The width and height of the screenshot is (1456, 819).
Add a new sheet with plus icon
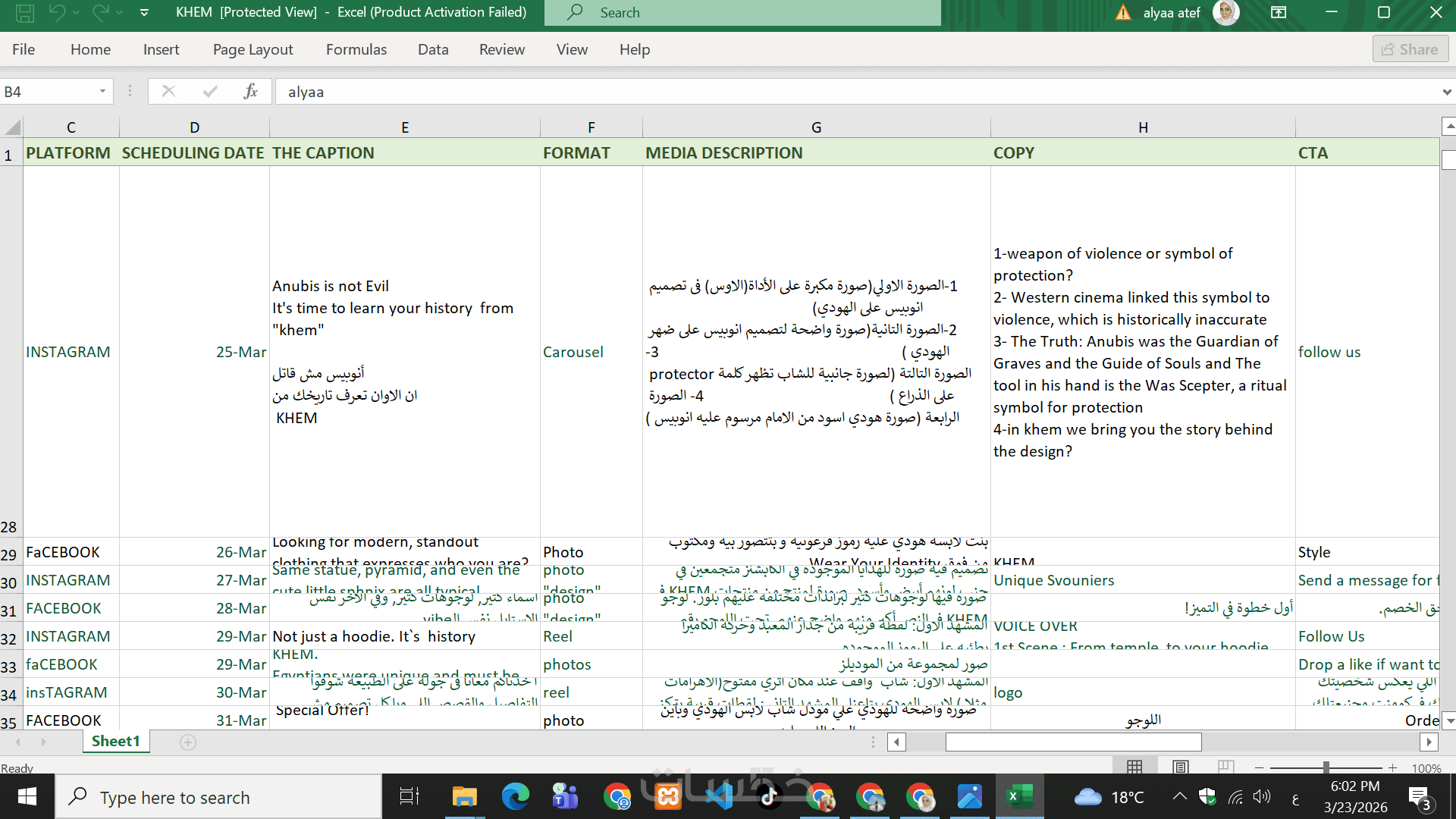point(188,742)
